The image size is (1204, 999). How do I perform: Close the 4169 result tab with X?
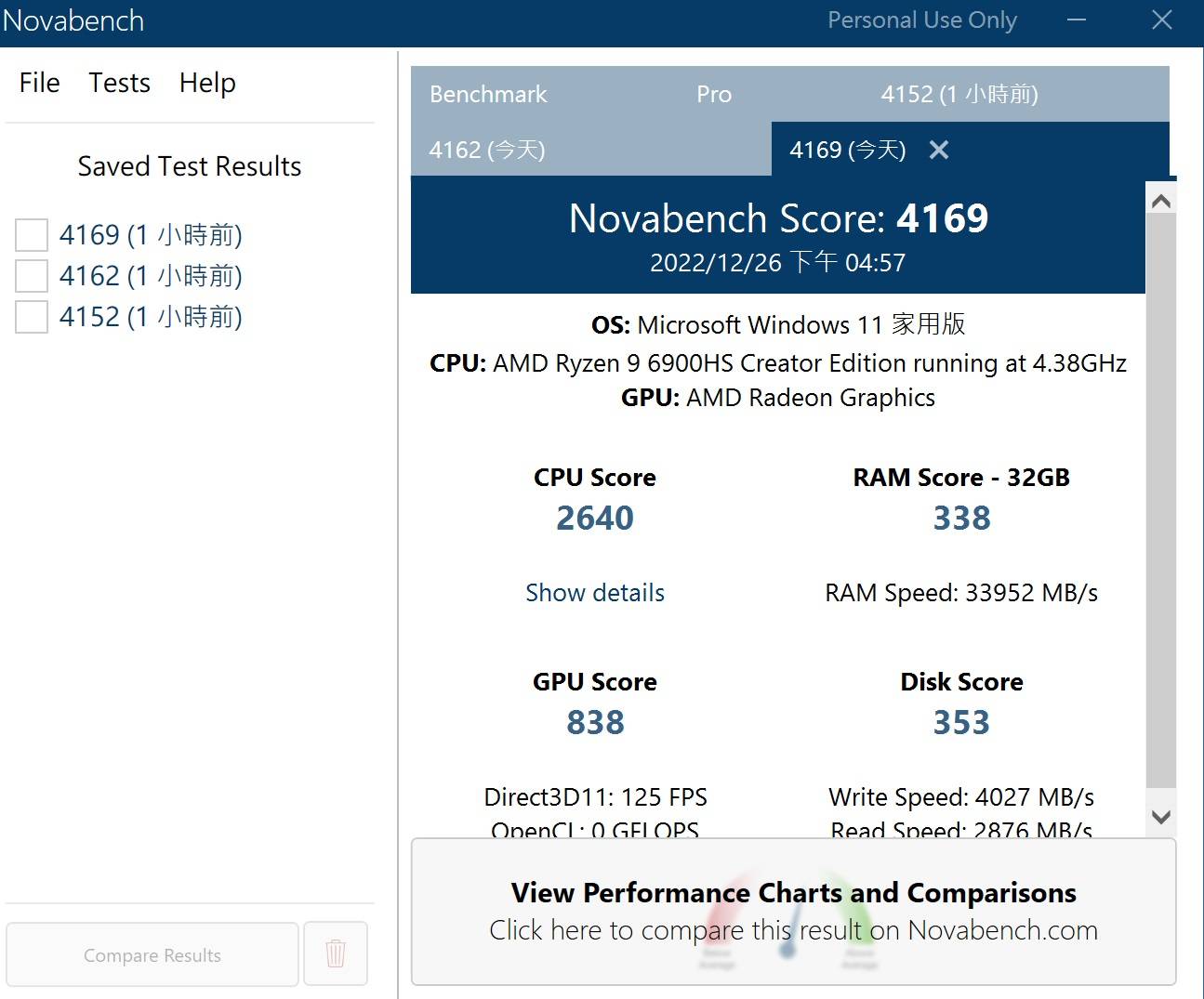click(939, 150)
